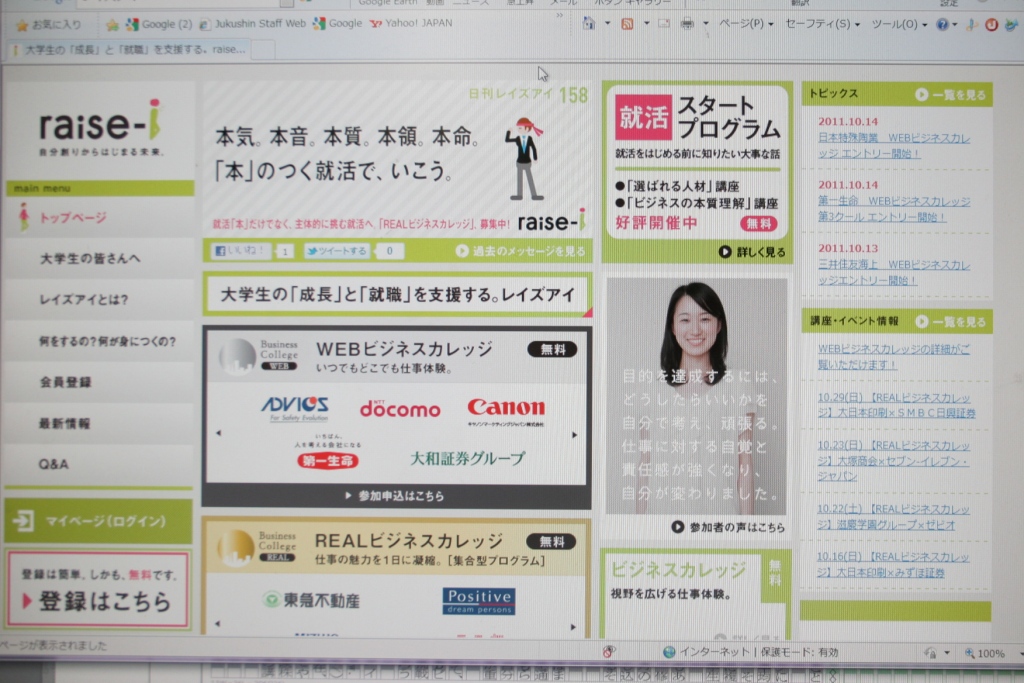Open the Home button dropdown arrow
Image resolution: width=1024 pixels, height=683 pixels.
[607, 24]
